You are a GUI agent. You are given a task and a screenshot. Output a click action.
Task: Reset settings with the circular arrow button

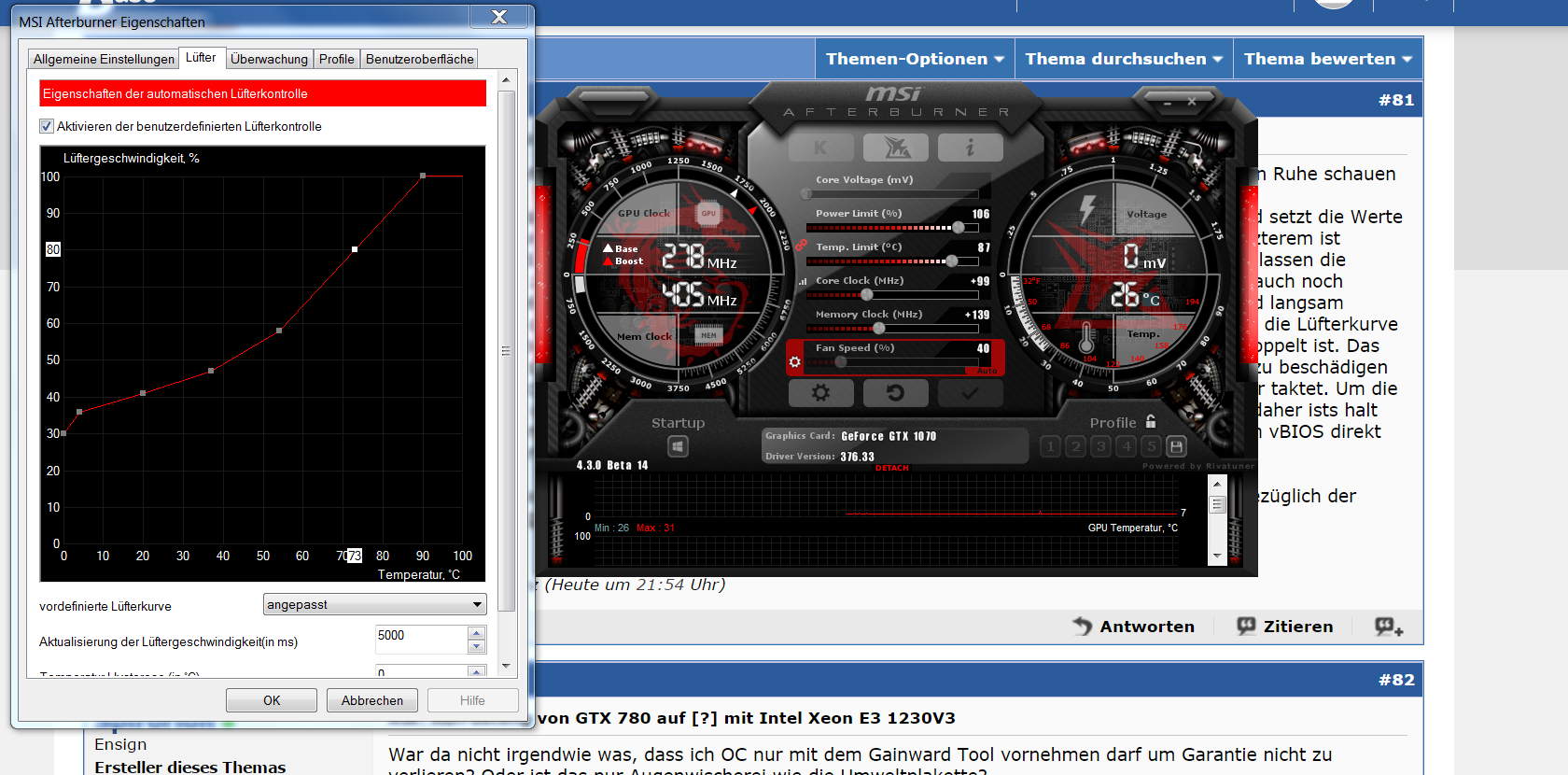896,393
